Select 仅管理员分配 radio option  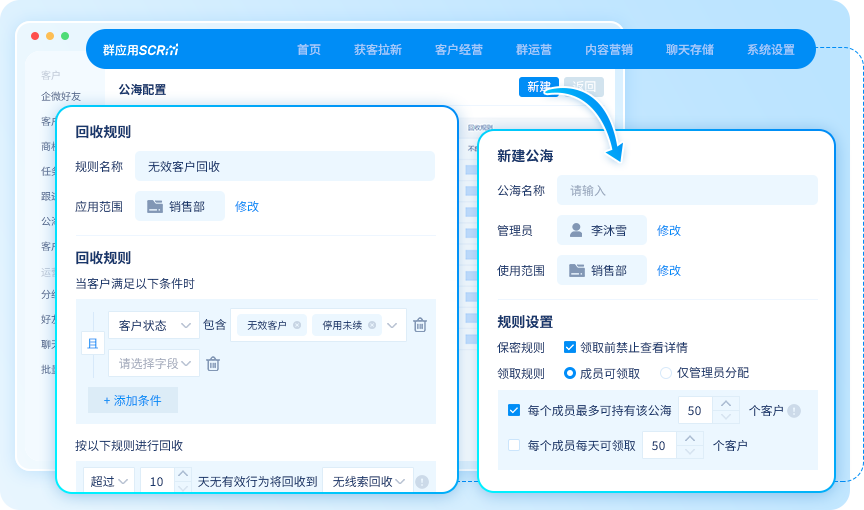coord(666,373)
